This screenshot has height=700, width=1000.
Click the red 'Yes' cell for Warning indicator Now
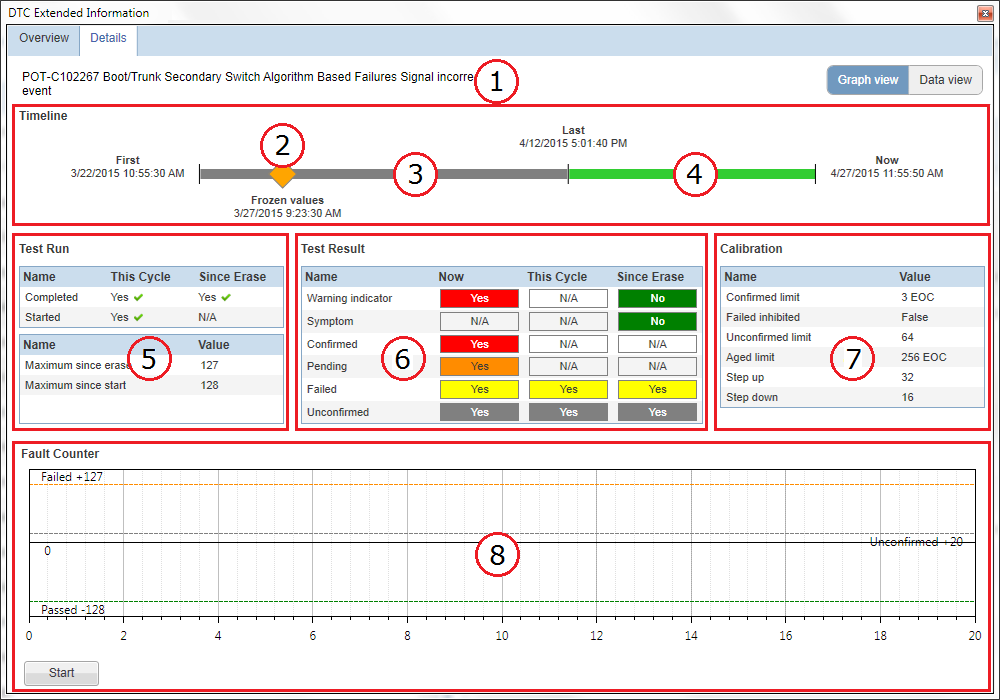click(479, 298)
